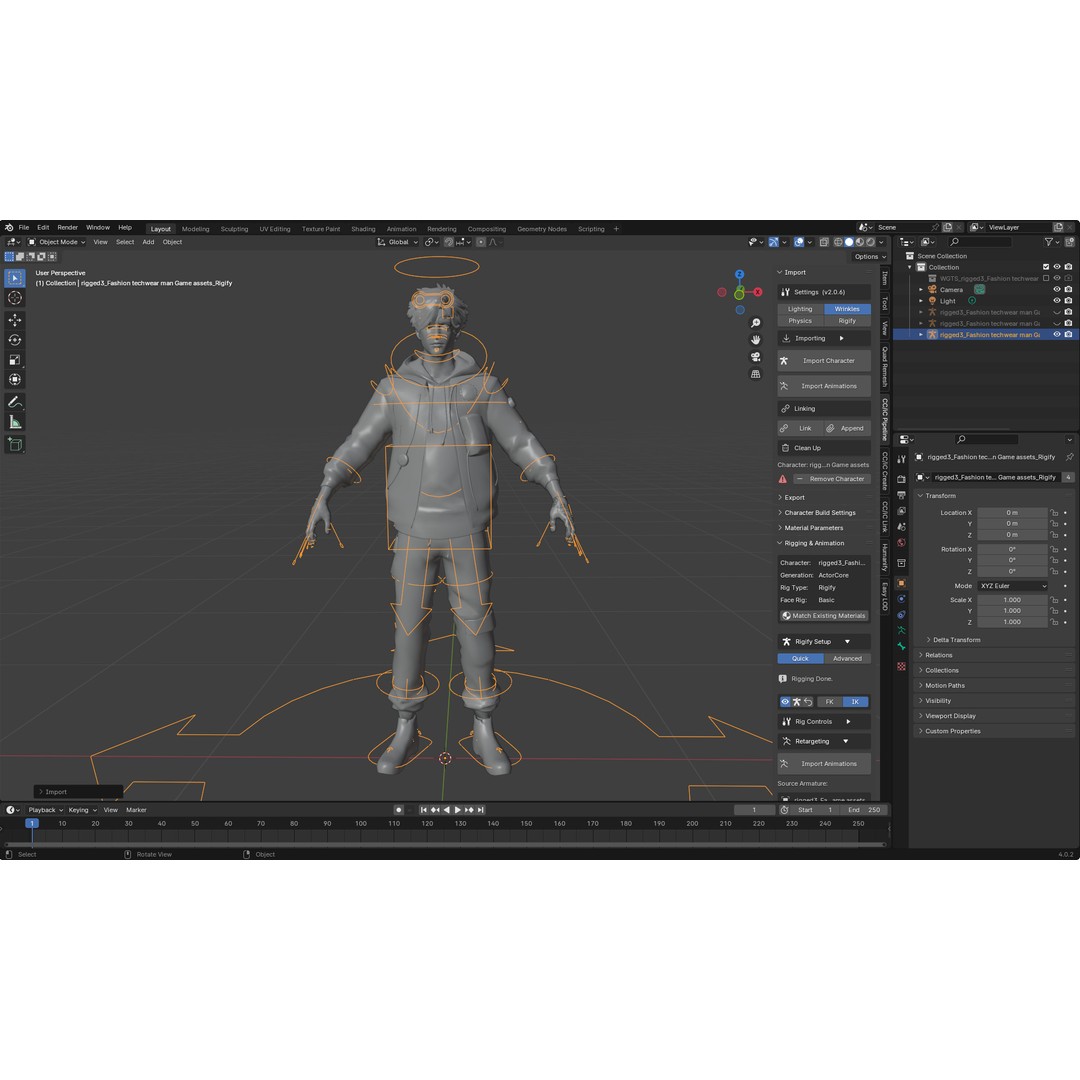
Task: Activate the Rotate tool
Action: coord(15,340)
